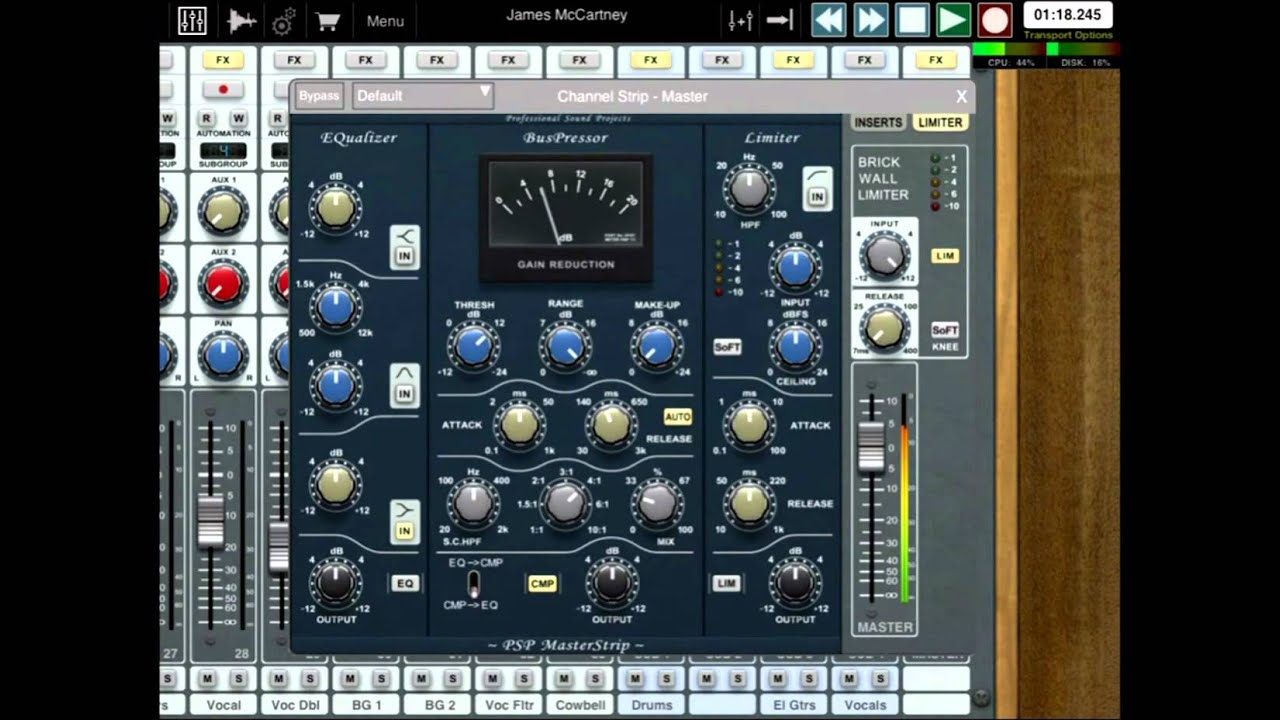Mute the Drums subgroup
This screenshot has height=720, width=1280.
636,679
